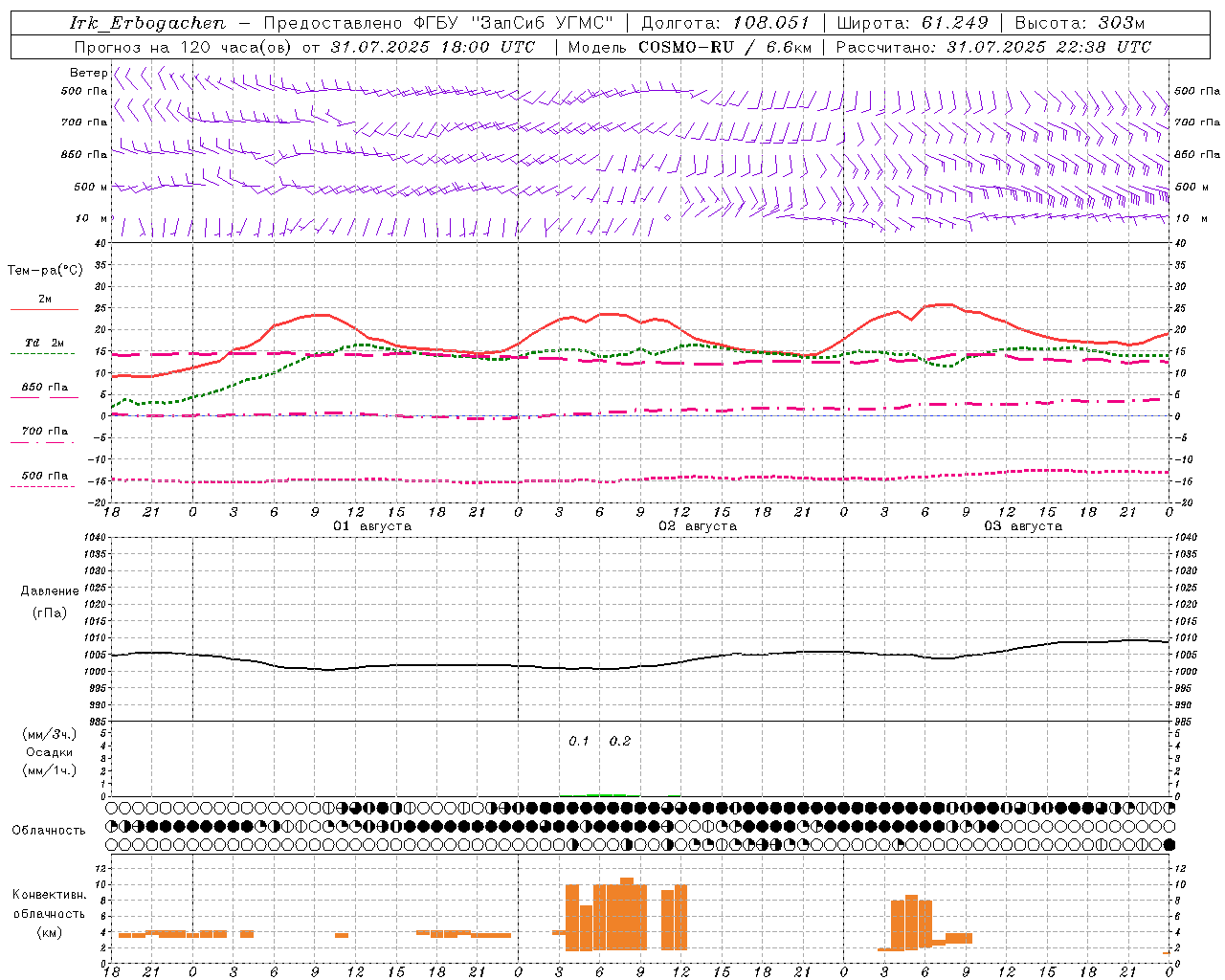Screen dimensions: 1225x980
Task: Click the '(мм/3ч.)' precipitation unit label
Action: tap(50, 734)
